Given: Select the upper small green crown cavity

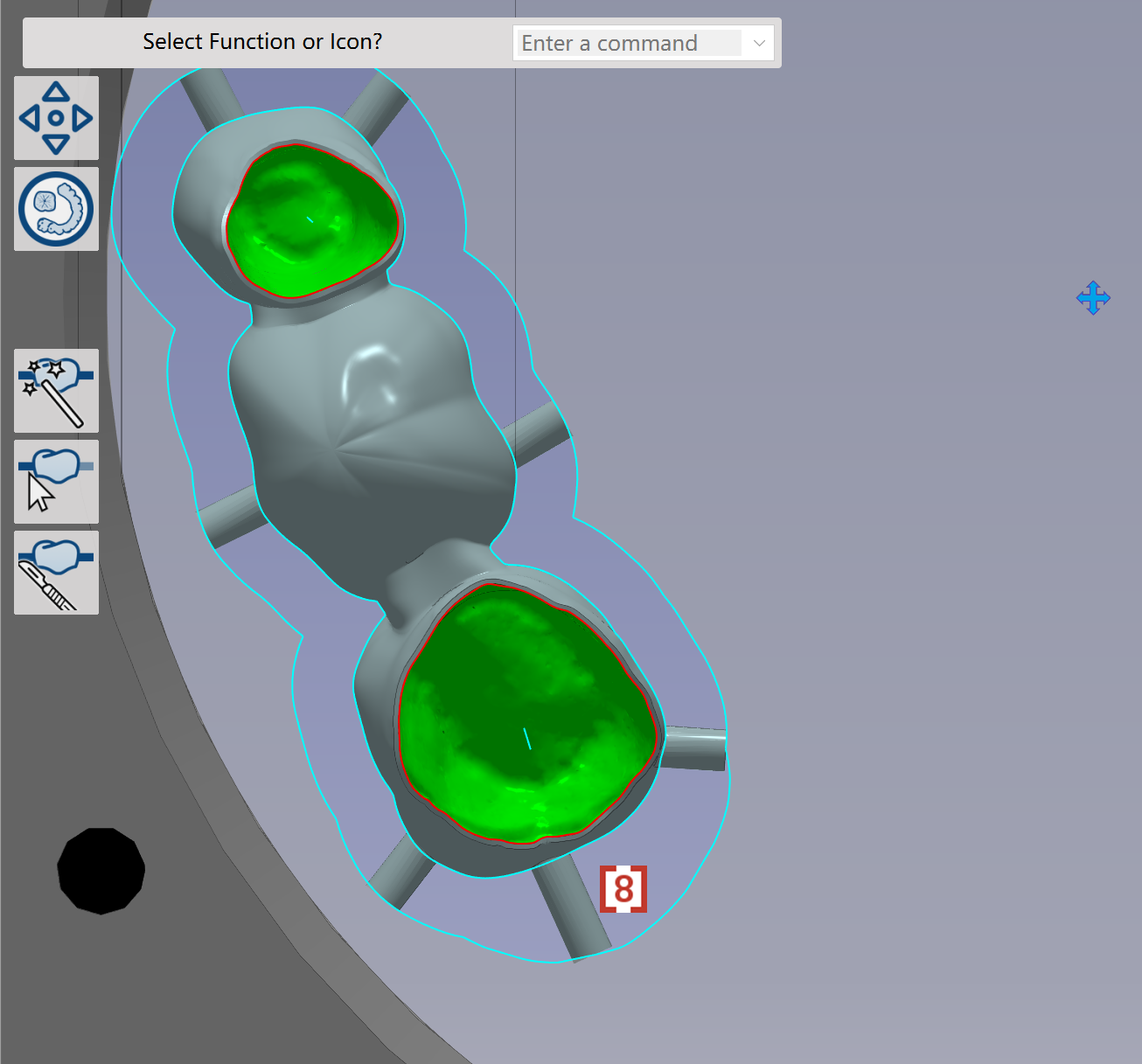Looking at the screenshot, I should 312,221.
